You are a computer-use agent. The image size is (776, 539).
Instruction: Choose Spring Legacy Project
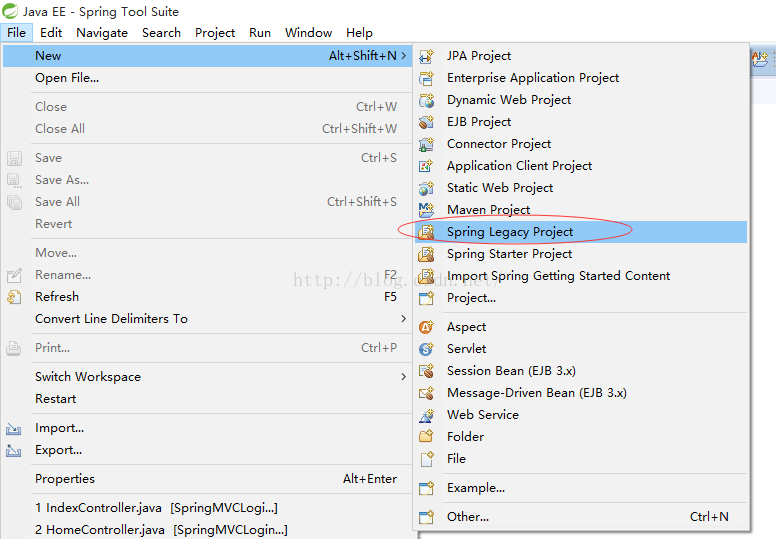[x=581, y=232]
